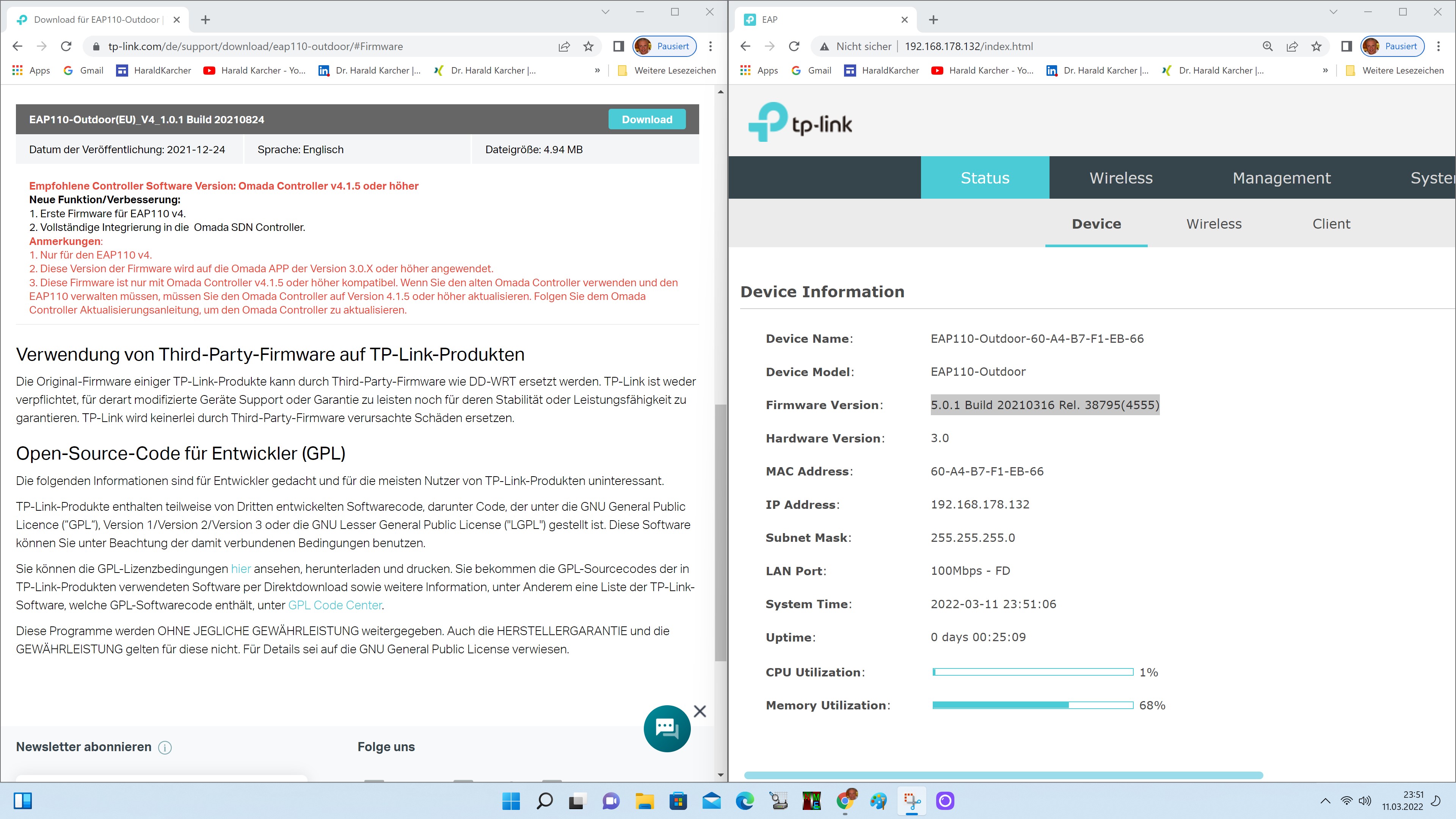Open Windows Start menu on the taskbar
This screenshot has height=819, width=1456.
511,801
